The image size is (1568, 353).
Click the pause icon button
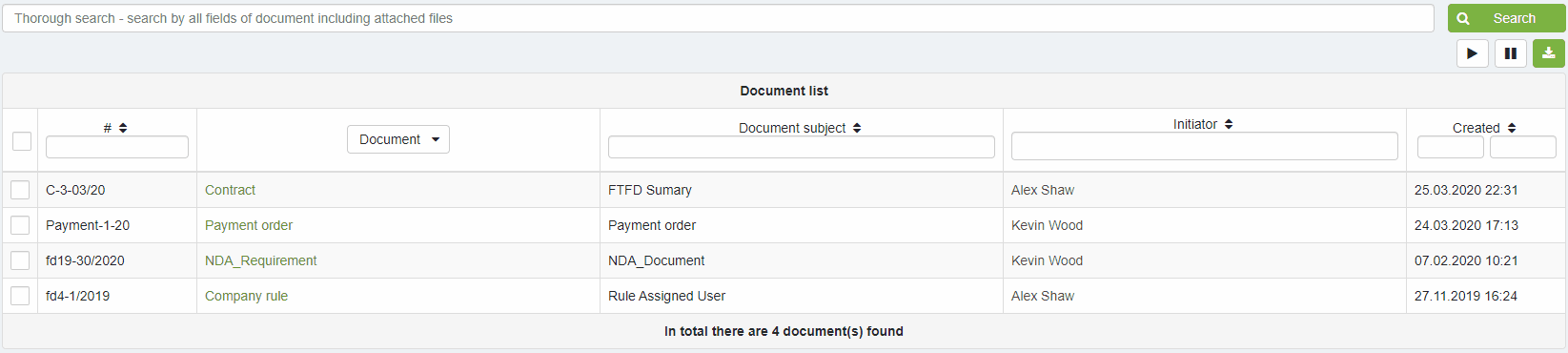pyautogui.click(x=1510, y=53)
